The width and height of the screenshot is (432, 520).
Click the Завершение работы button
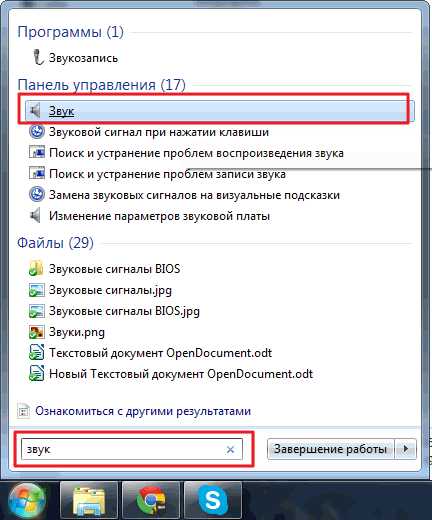click(331, 449)
